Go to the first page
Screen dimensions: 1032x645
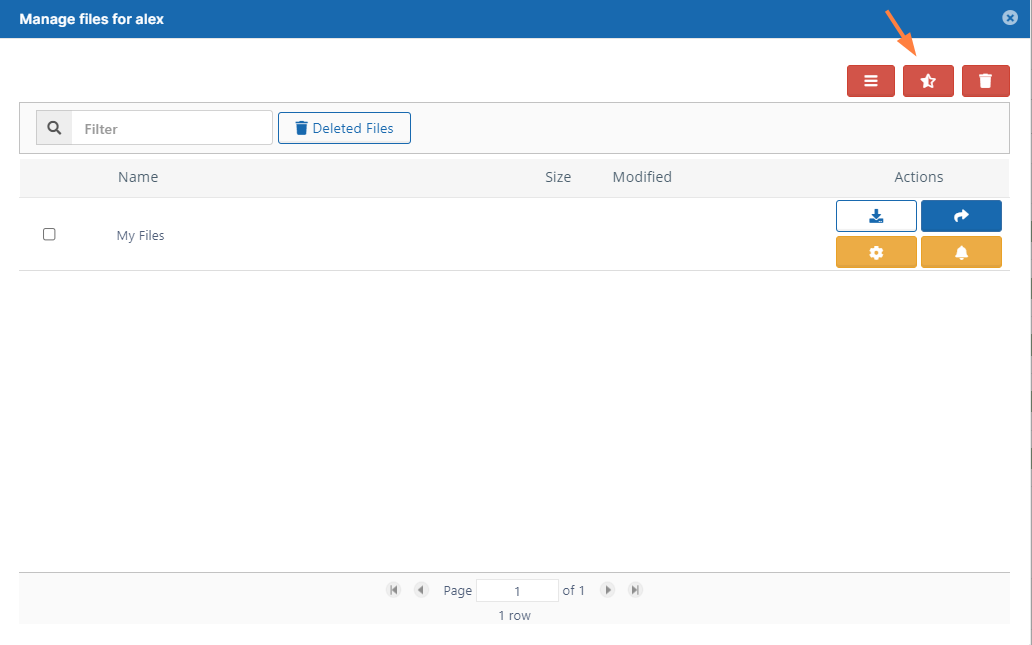[x=393, y=590]
